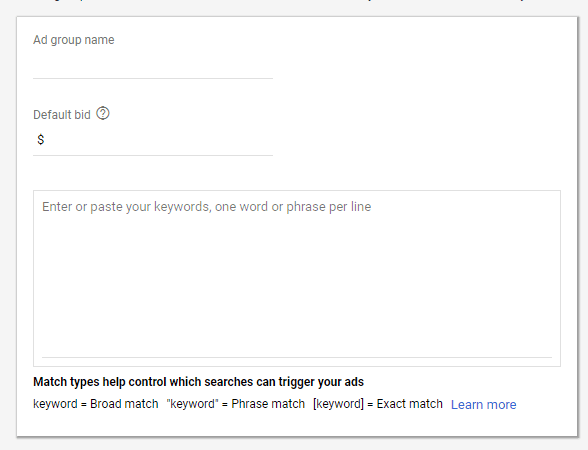Click the underline beneath Ad group name
The width and height of the screenshot is (588, 450).
tap(153, 78)
